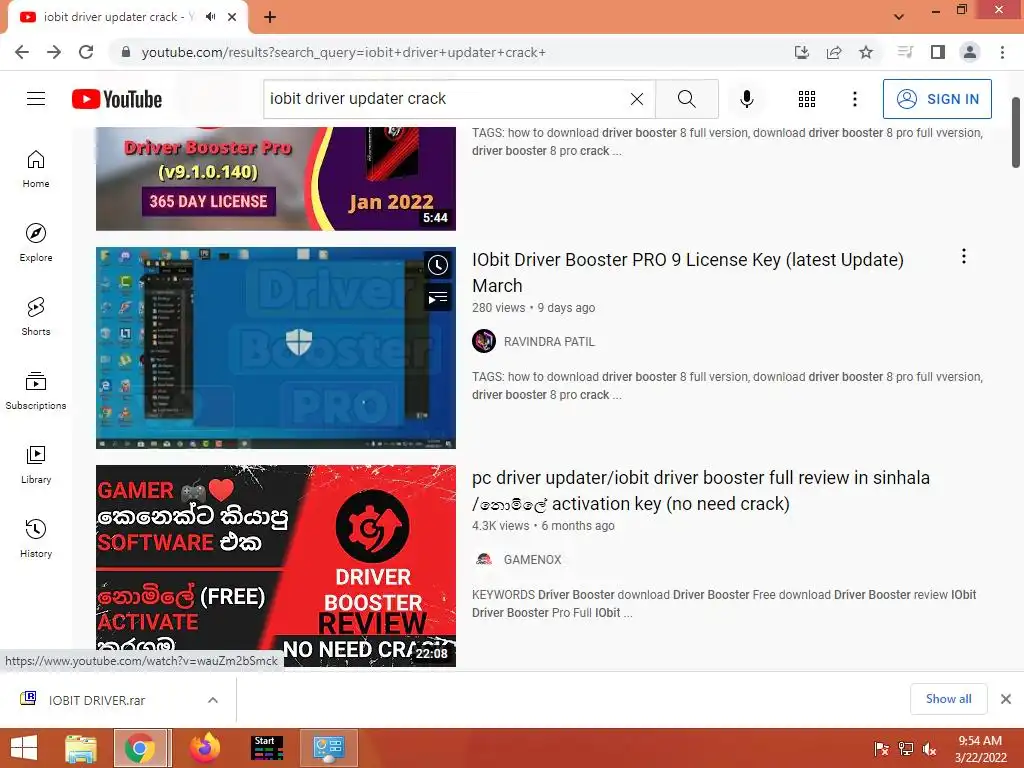1024x768 pixels.
Task: Expand the tab search chevron
Action: (x=899, y=17)
